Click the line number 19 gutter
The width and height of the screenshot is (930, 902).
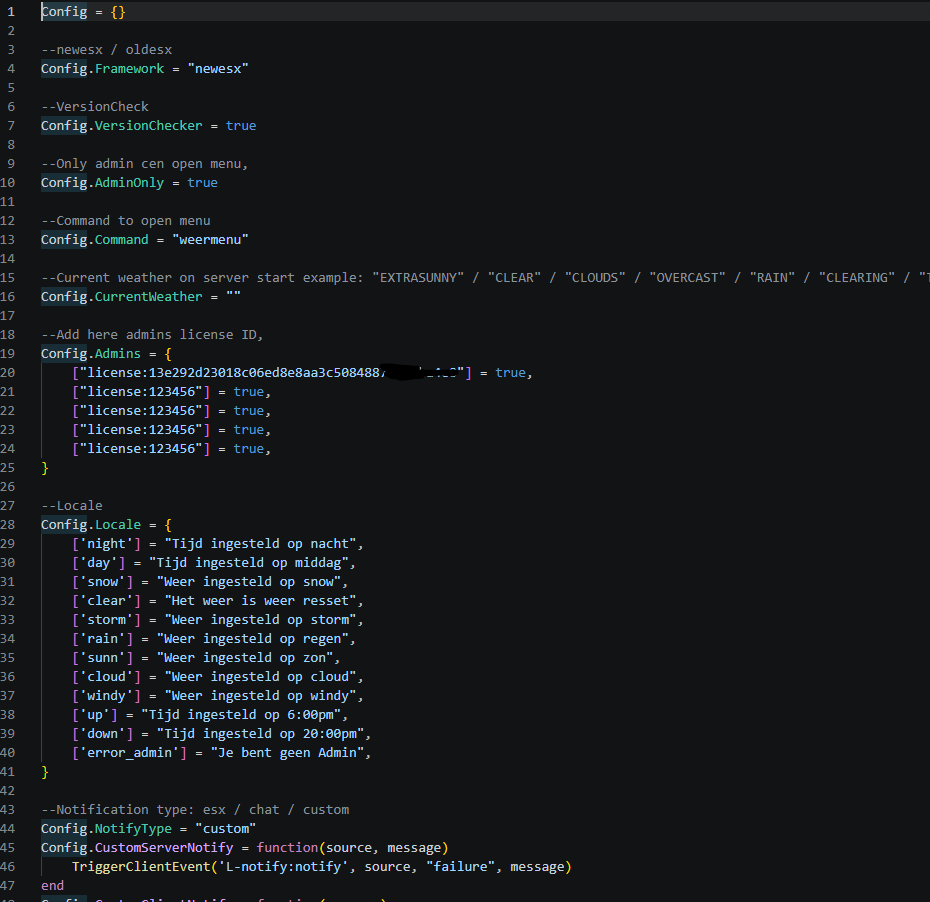coord(8,353)
